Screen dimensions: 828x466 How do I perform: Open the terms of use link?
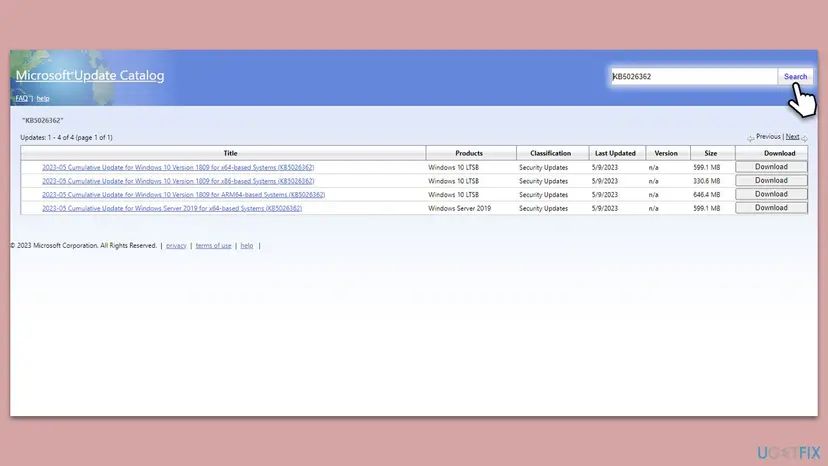pos(213,246)
